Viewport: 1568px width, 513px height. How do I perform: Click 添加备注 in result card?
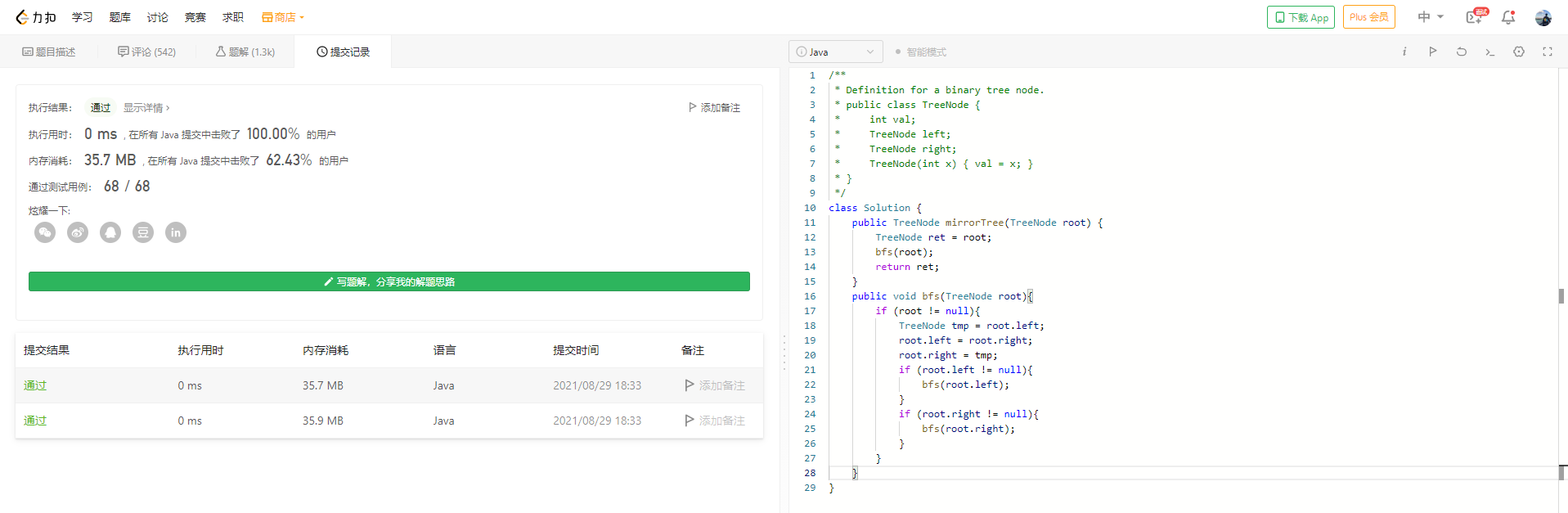714,108
